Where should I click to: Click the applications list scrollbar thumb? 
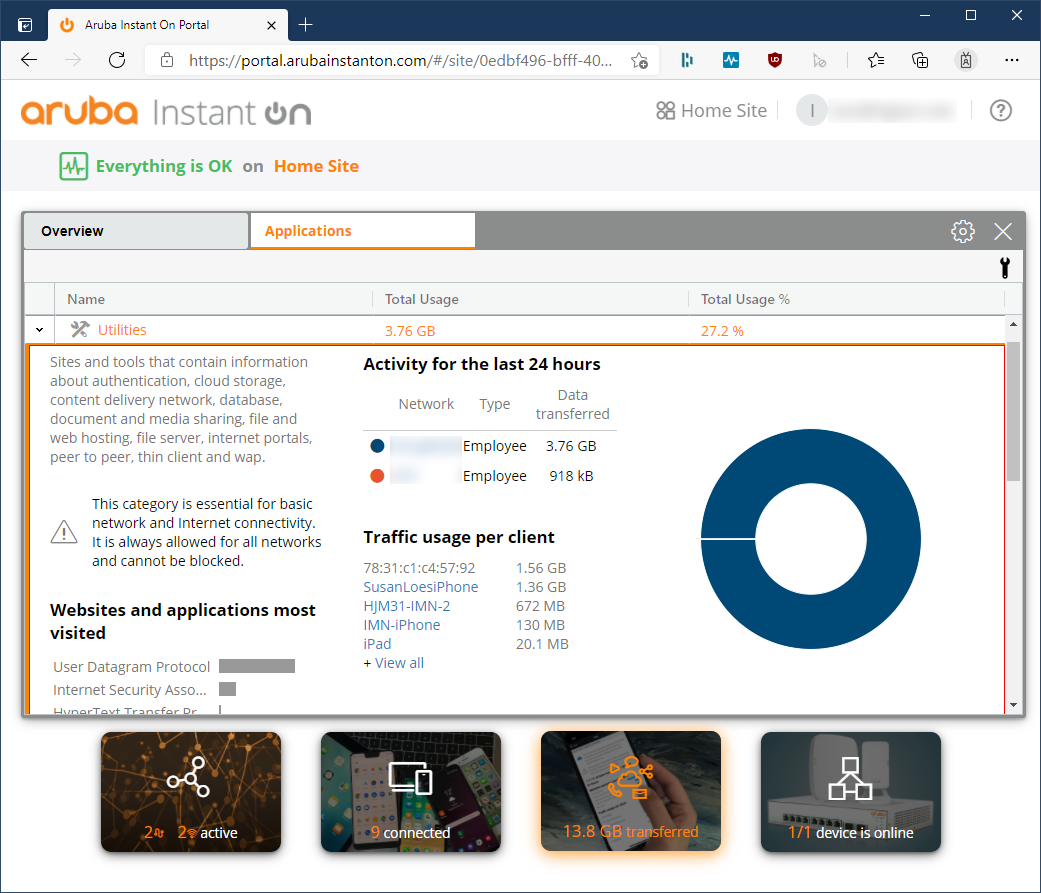click(1013, 412)
